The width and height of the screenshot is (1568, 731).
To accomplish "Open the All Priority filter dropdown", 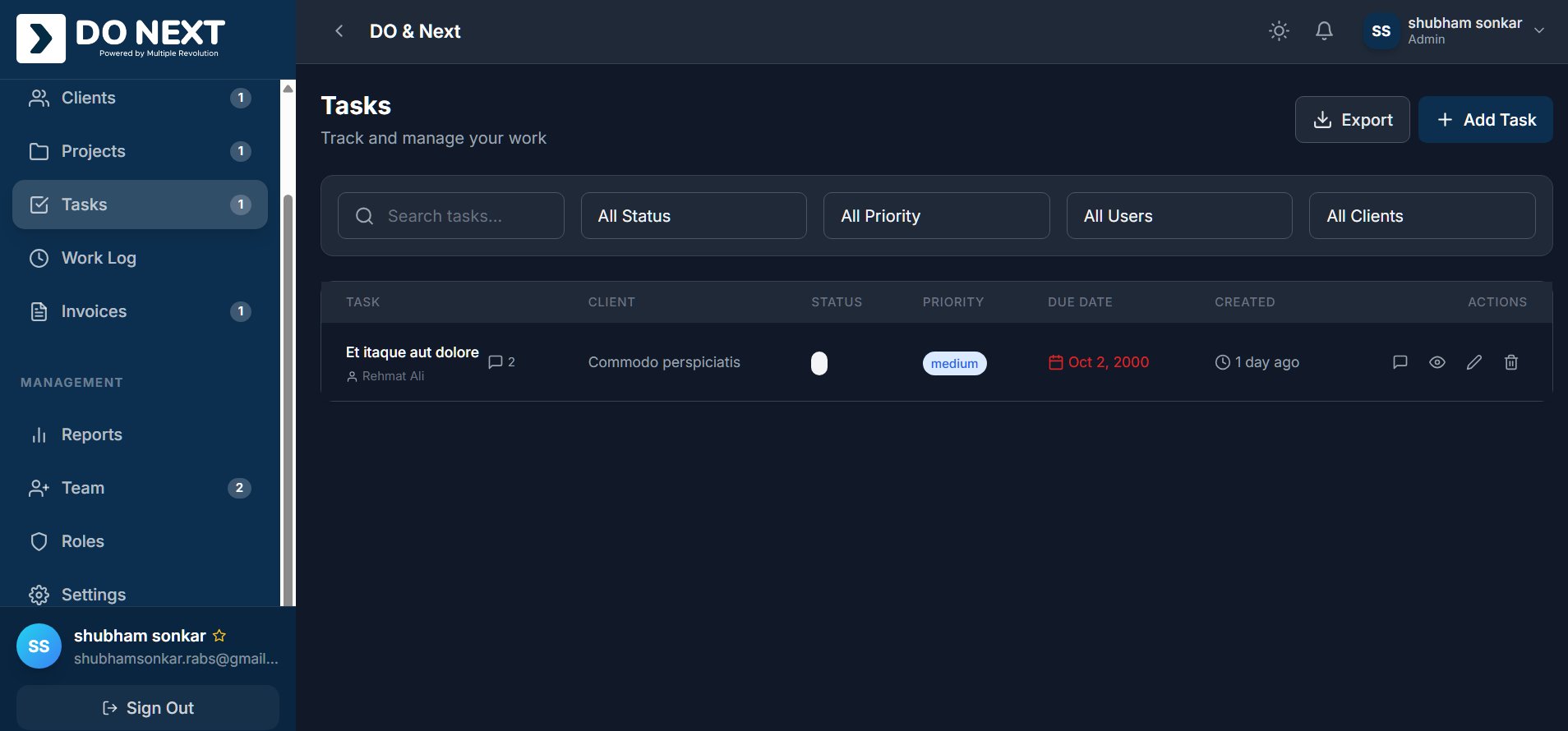I will pos(936,216).
